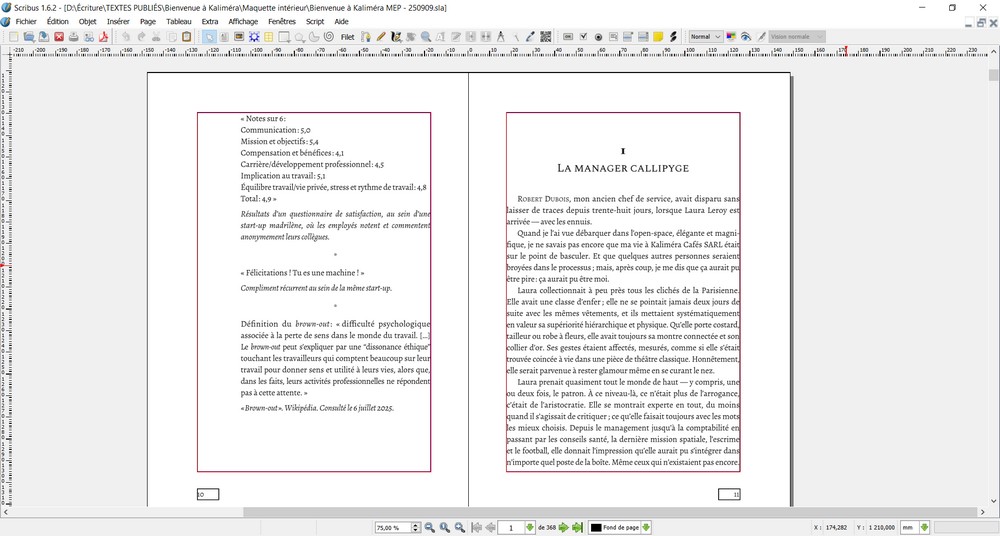This screenshot has height=536, width=1000.
Task: Click the zoom percentage field 75,00 %
Action: (393, 528)
